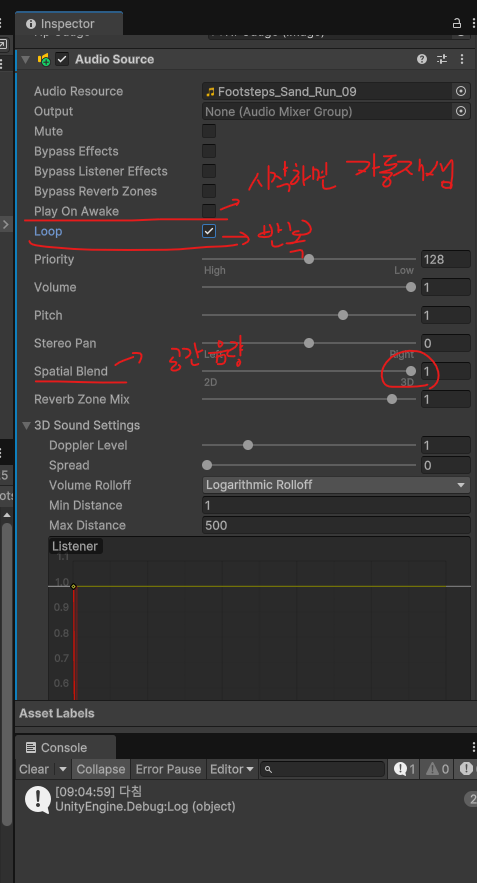Open Audio Source three-dot context menu
The height and width of the screenshot is (883, 477).
pos(462,59)
